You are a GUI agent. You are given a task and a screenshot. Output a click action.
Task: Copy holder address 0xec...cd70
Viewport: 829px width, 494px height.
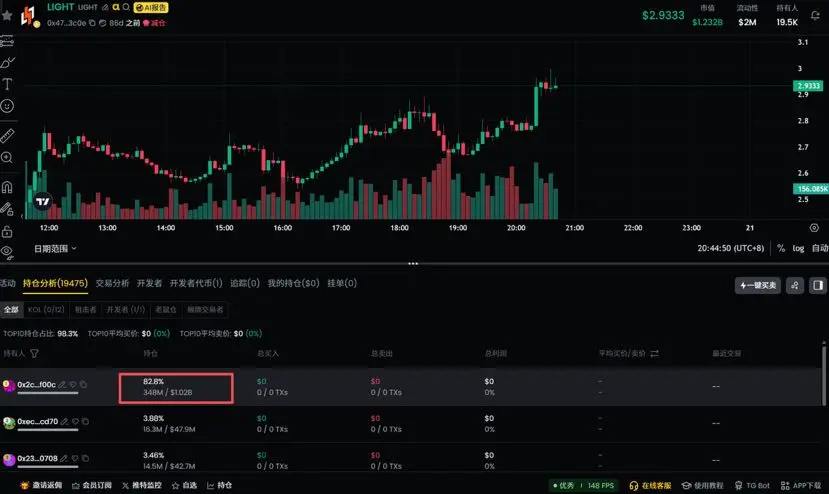click(85, 422)
